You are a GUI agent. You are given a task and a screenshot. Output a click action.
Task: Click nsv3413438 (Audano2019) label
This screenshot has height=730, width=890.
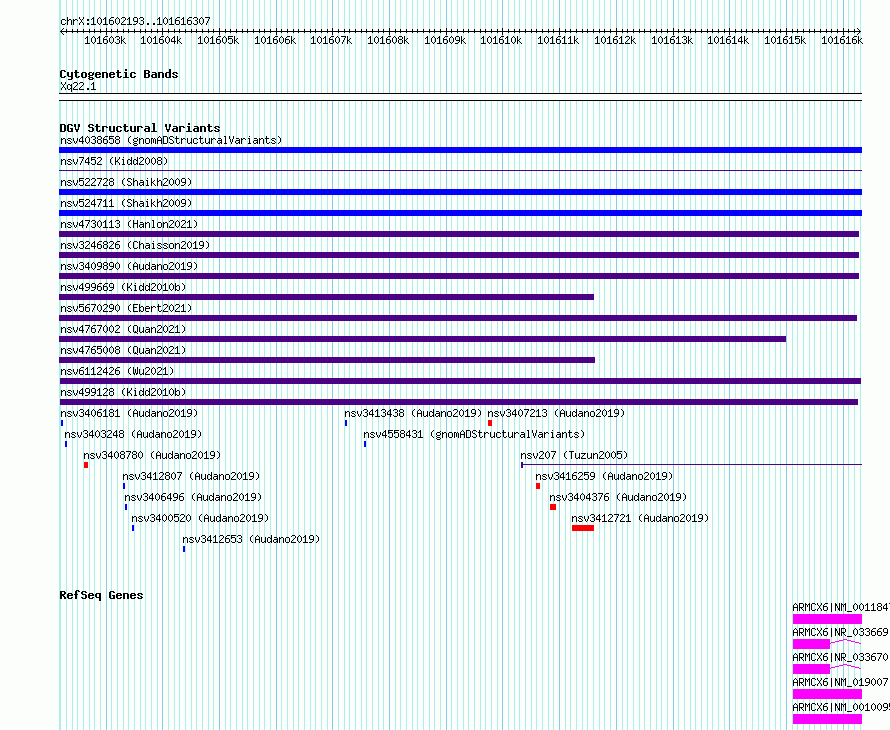point(413,413)
